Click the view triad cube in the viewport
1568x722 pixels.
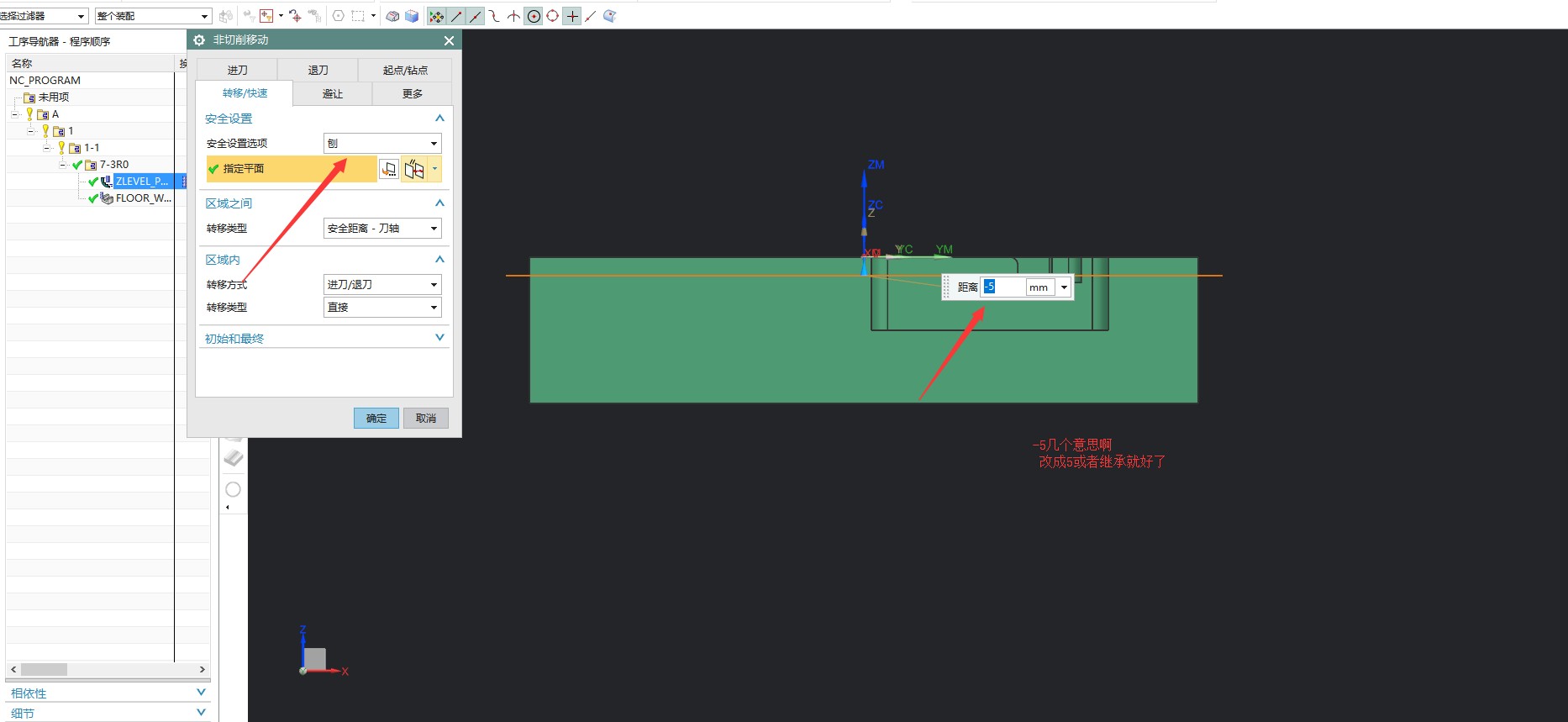point(315,658)
